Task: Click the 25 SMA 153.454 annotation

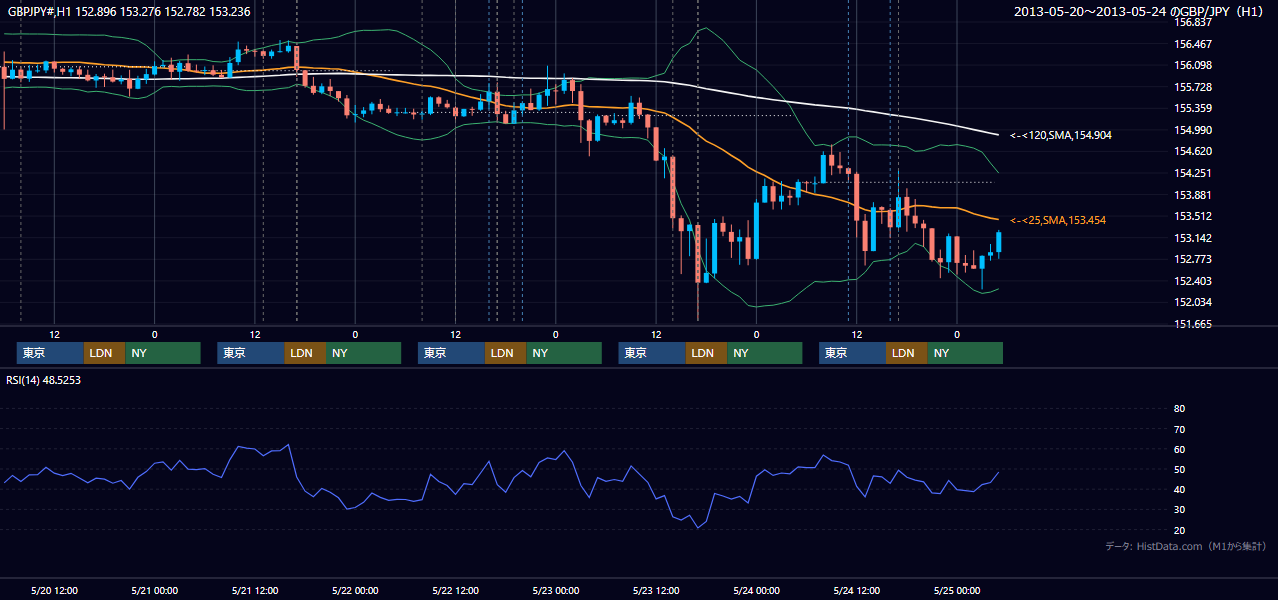Action: coord(1058,220)
